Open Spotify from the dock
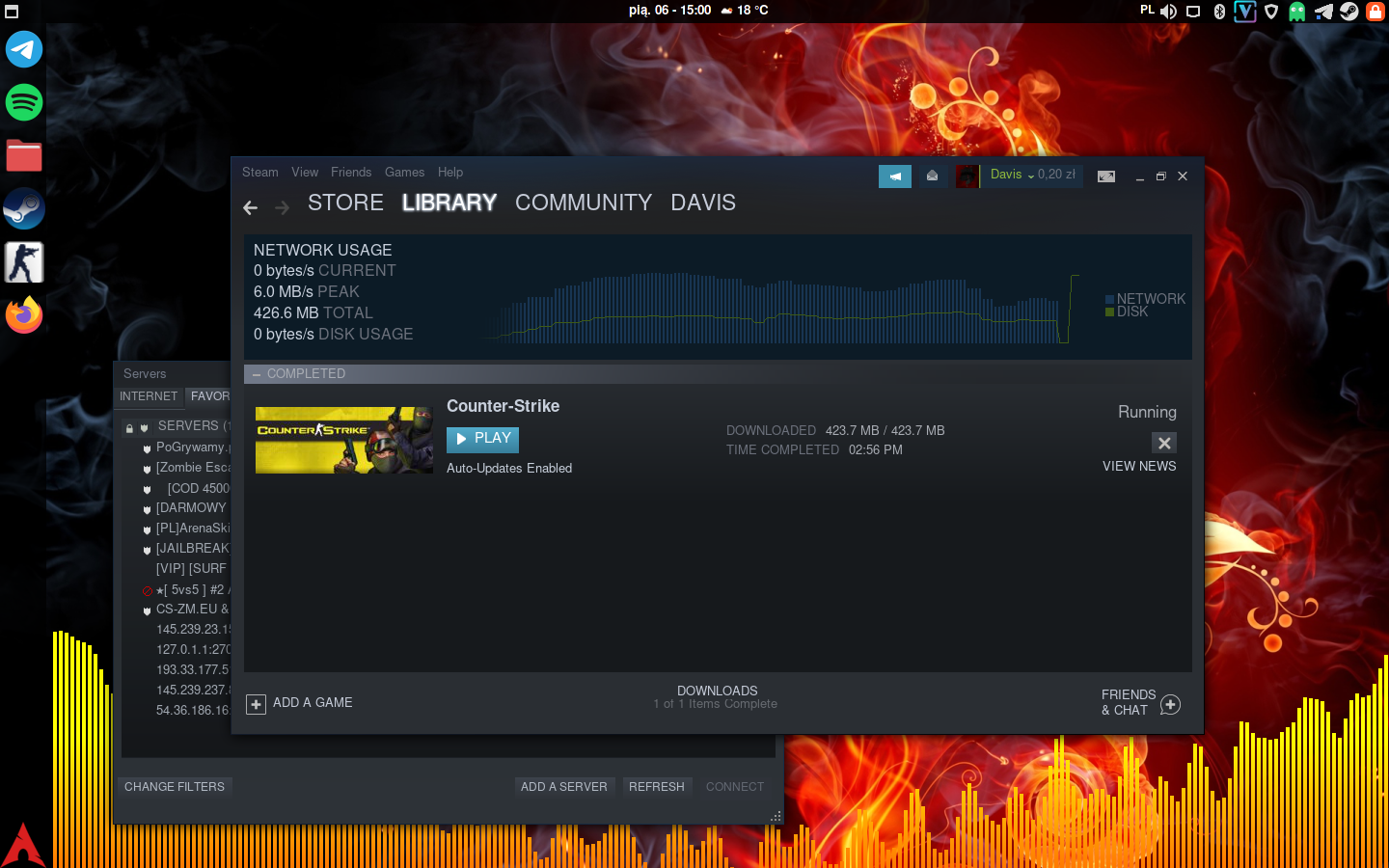1389x868 pixels. (x=24, y=102)
